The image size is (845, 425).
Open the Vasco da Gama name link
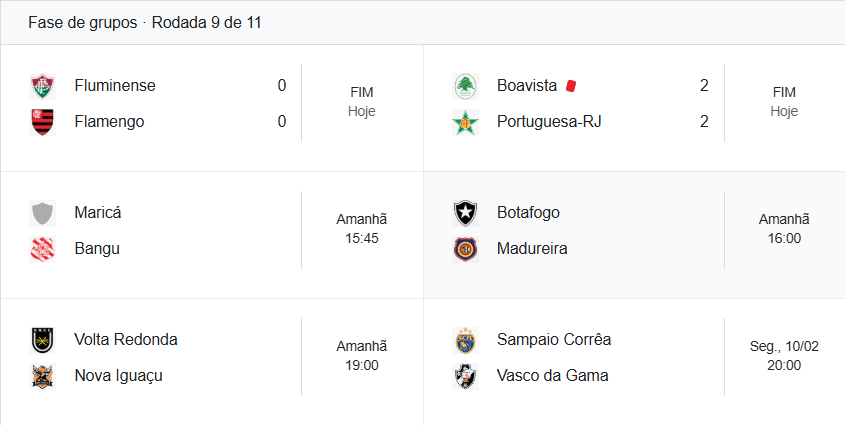coord(552,376)
